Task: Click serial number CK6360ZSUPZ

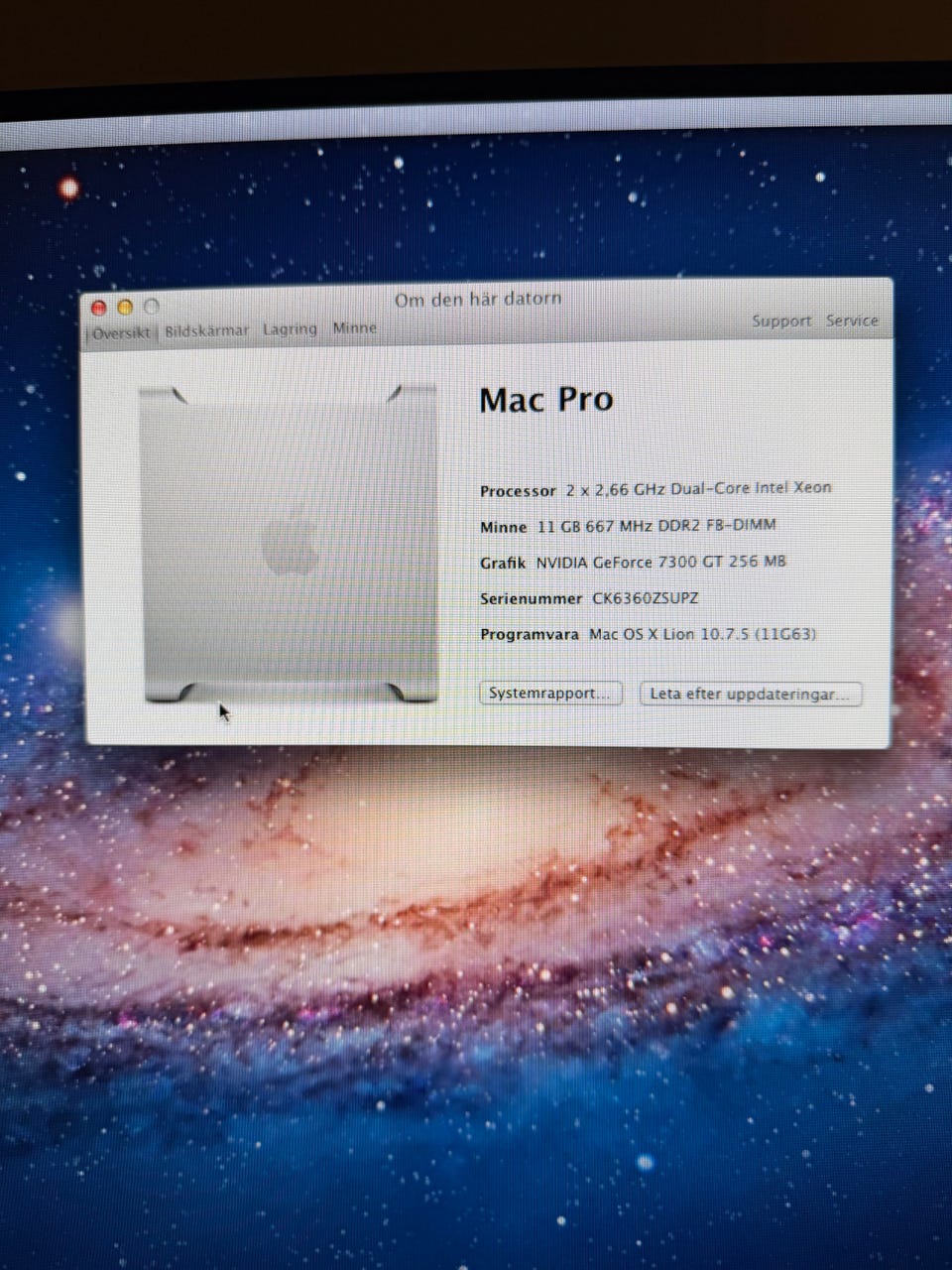Action: point(646,598)
